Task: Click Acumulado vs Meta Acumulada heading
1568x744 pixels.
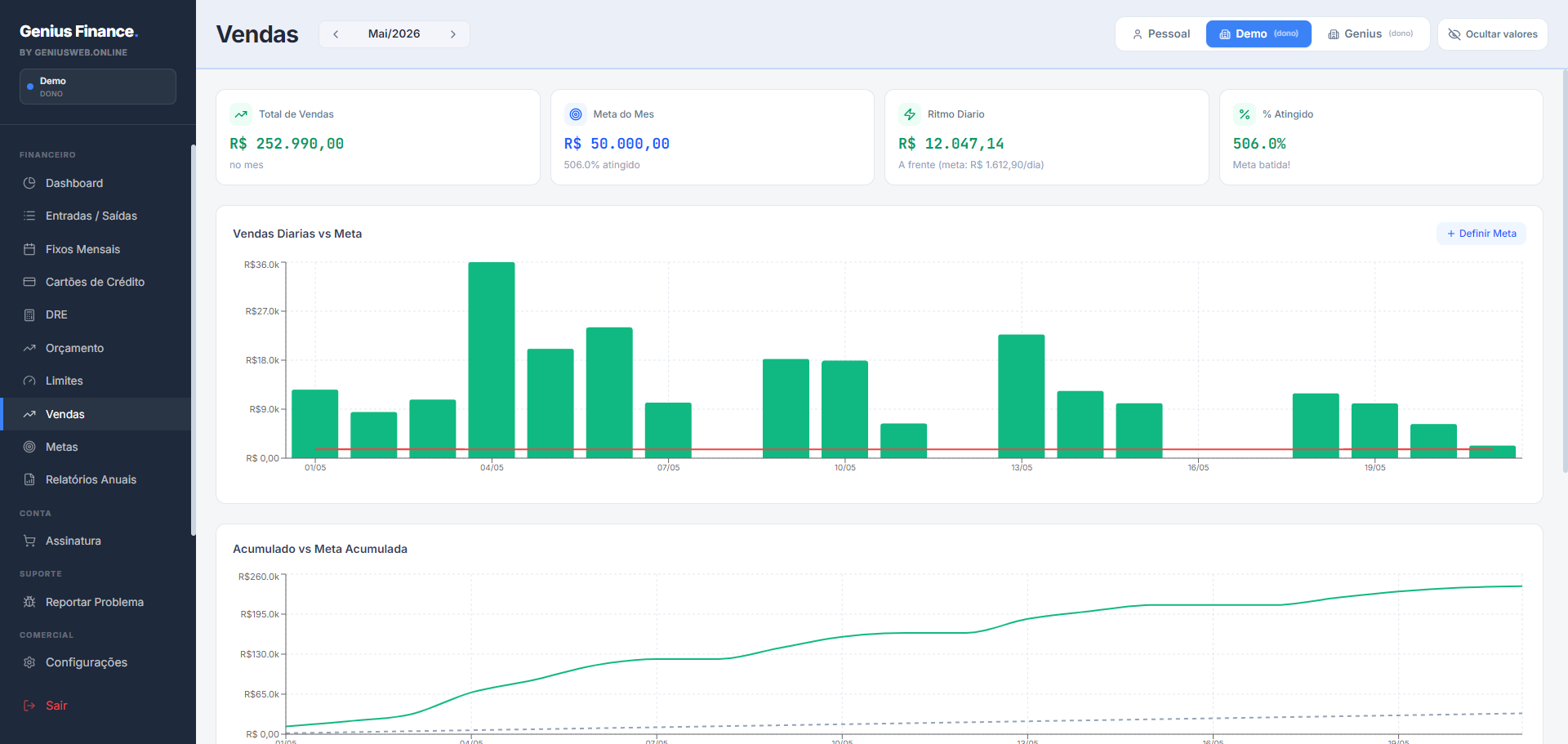Action: 320,549
